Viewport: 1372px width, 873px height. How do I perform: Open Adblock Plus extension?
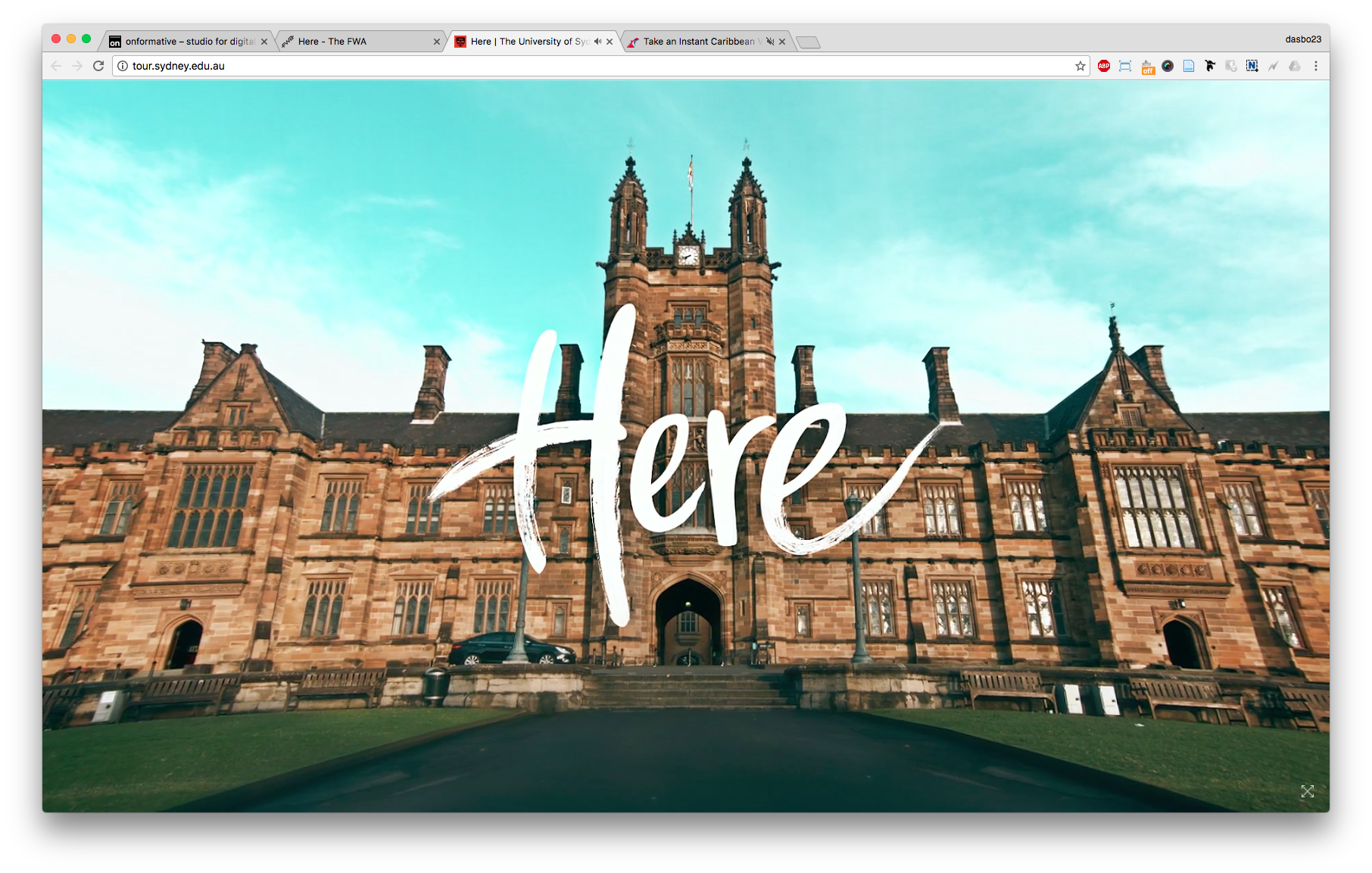click(x=1104, y=66)
